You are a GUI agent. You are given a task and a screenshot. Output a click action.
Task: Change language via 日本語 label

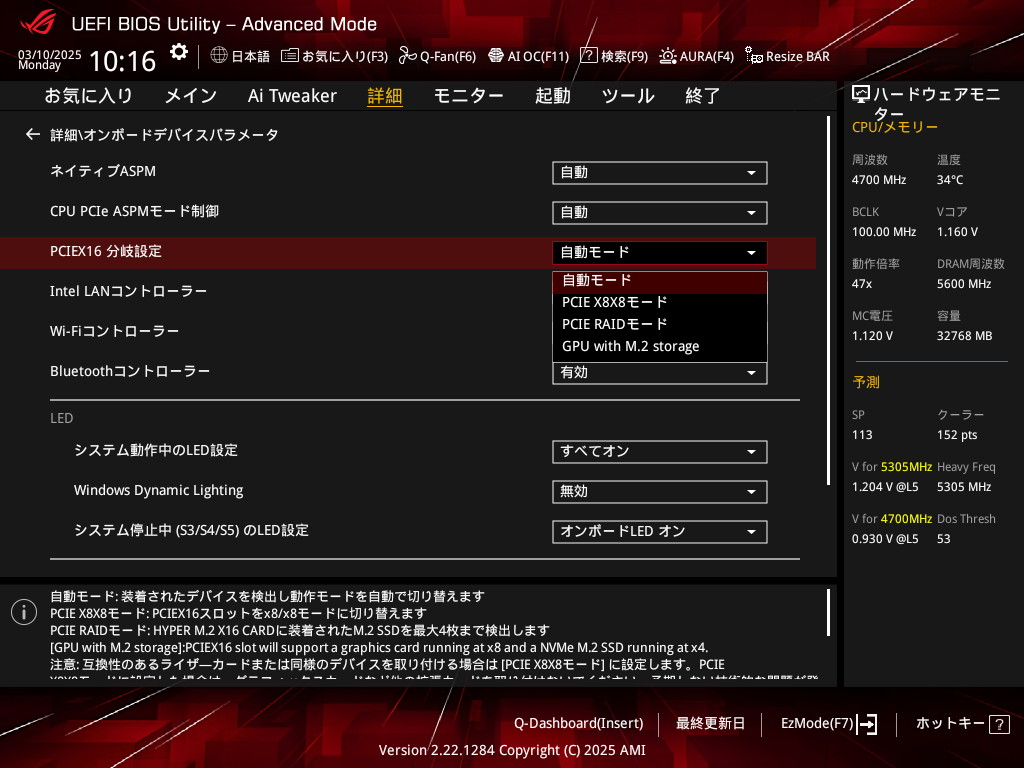(251, 57)
